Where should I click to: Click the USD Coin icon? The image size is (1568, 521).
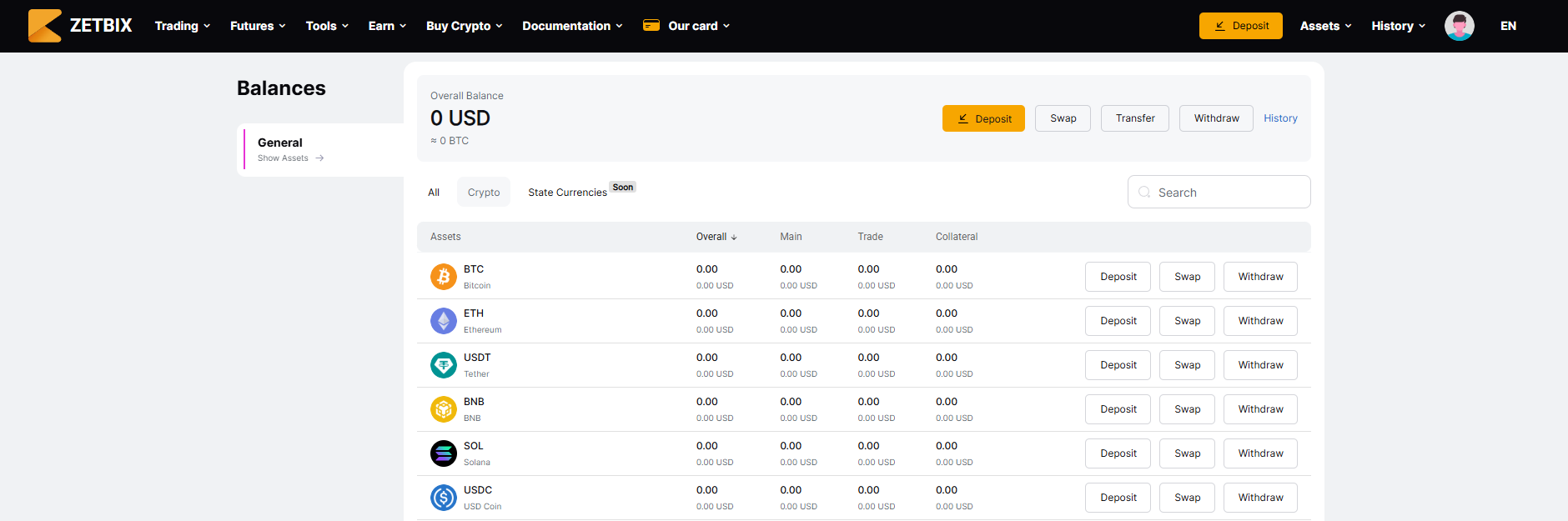[444, 498]
